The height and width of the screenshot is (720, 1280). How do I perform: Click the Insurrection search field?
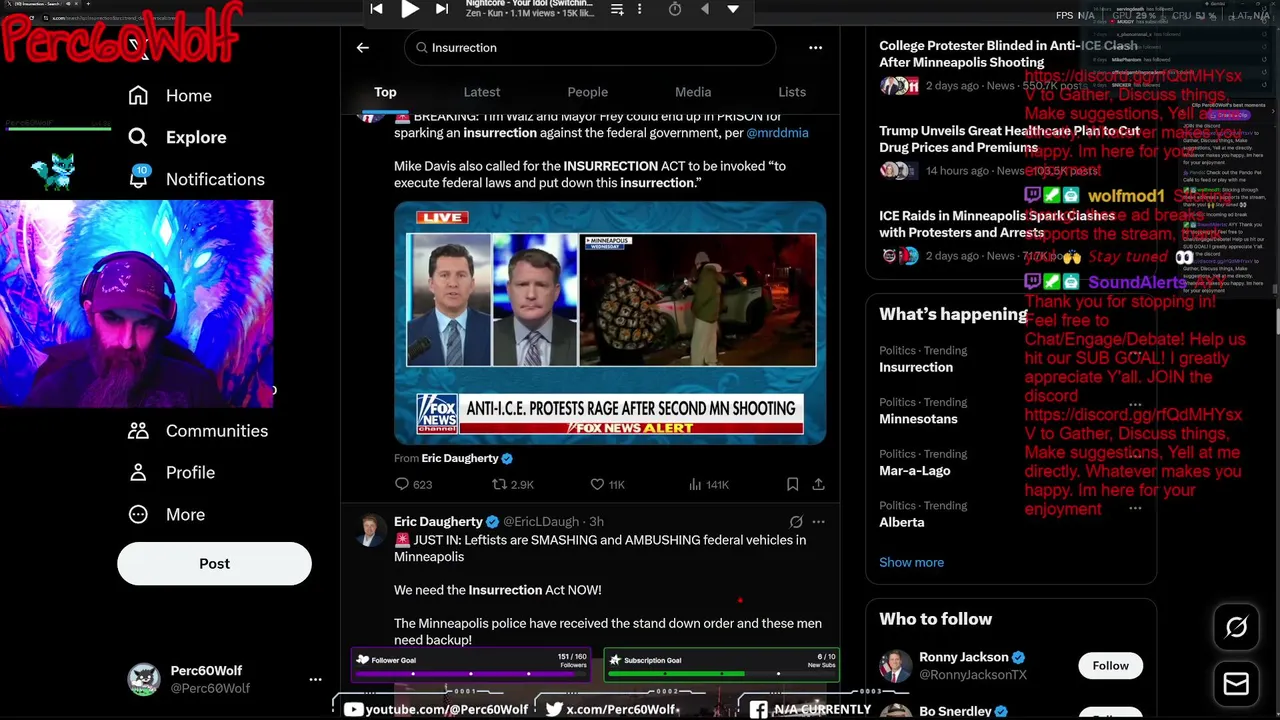[590, 47]
